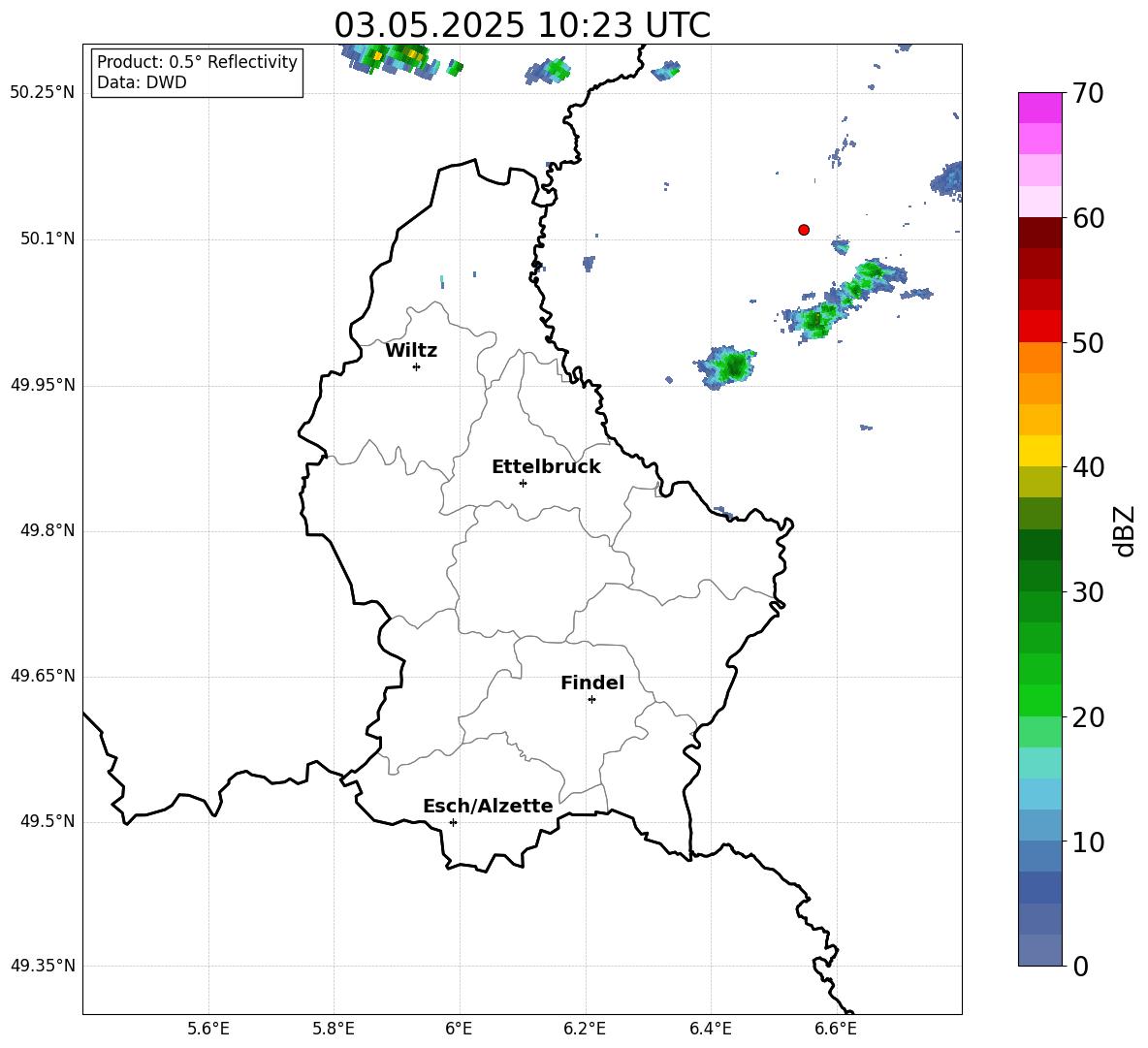Click the 40 tick on colorbar
The height and width of the screenshot is (1048, 1148).
coord(1087,467)
